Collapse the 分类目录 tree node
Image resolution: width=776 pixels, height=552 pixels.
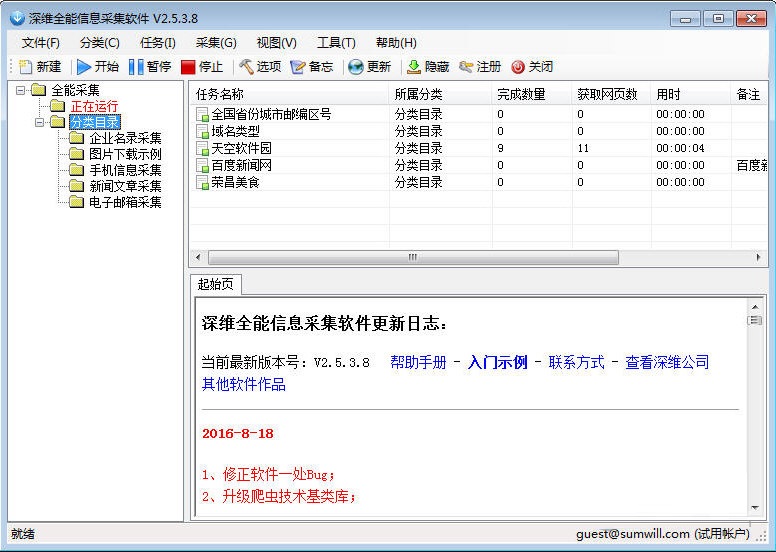click(40, 122)
